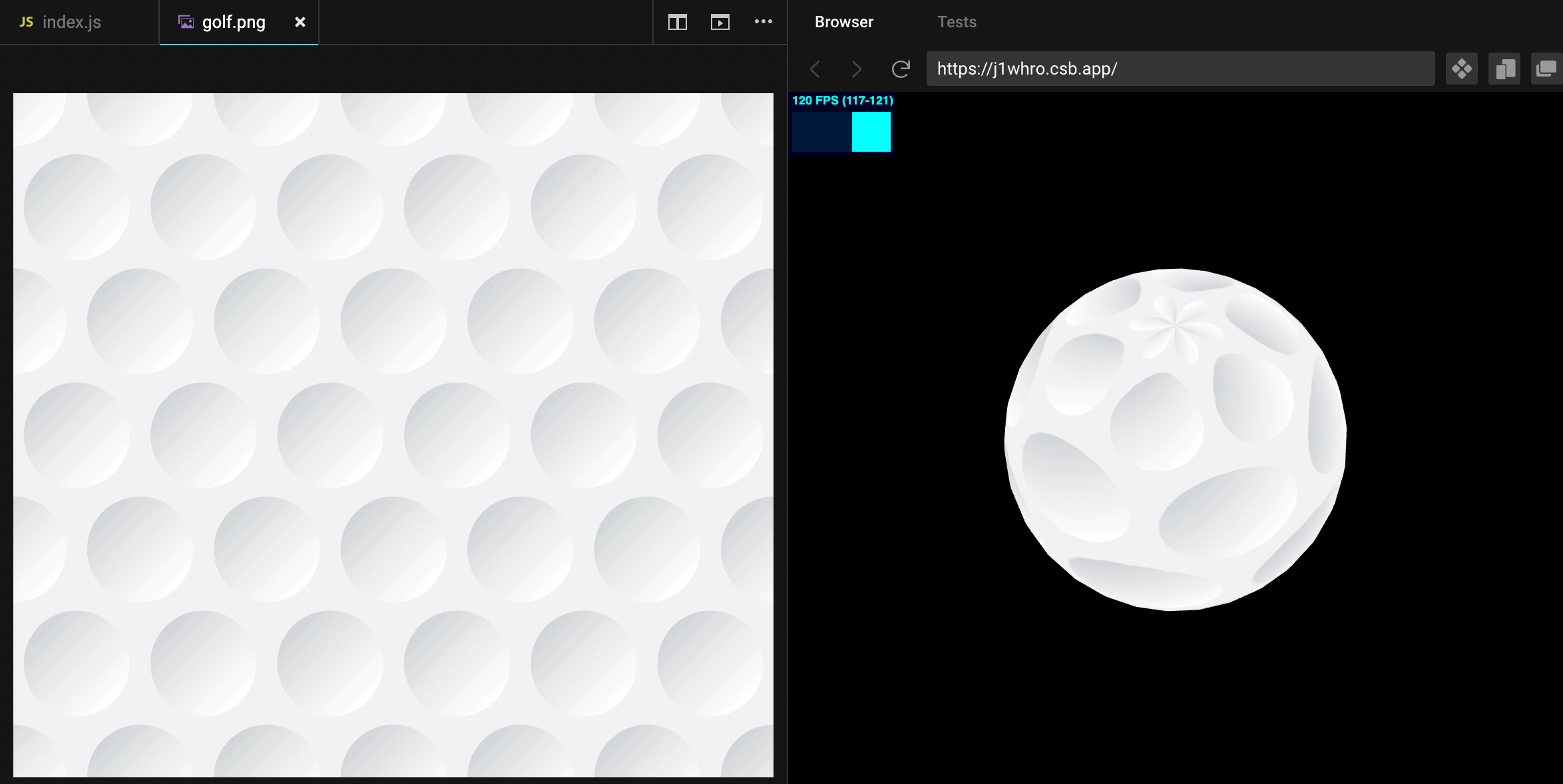Open the Tests panel tab
The height and width of the screenshot is (784, 1563).
pos(957,22)
